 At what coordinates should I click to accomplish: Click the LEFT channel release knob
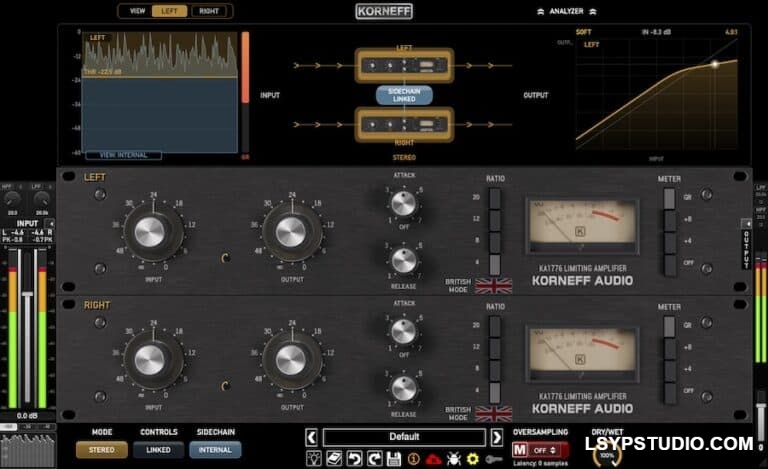point(404,260)
